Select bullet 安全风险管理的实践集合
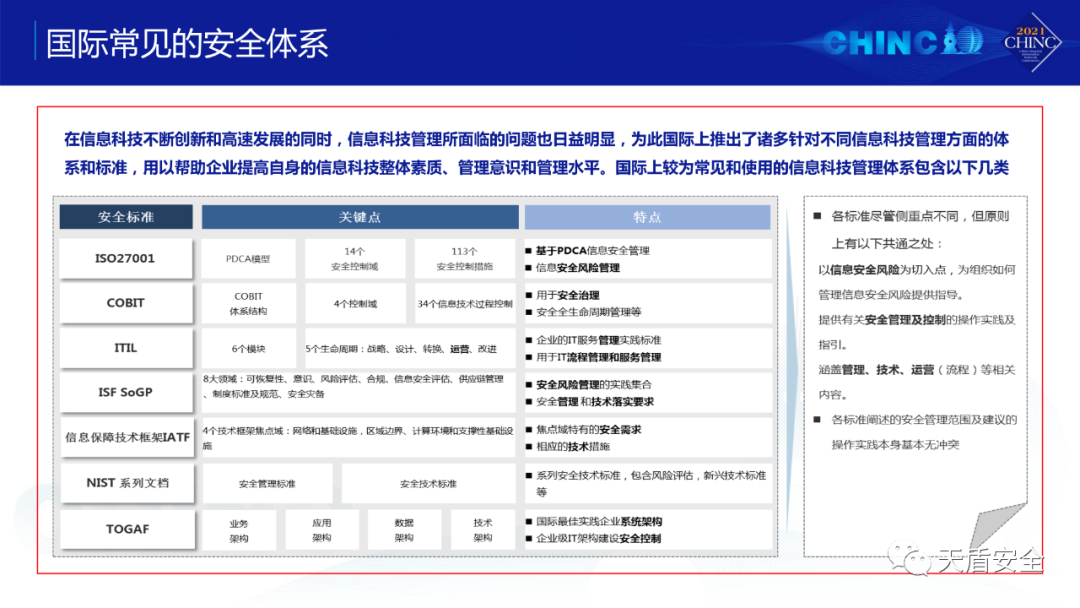 pos(589,384)
